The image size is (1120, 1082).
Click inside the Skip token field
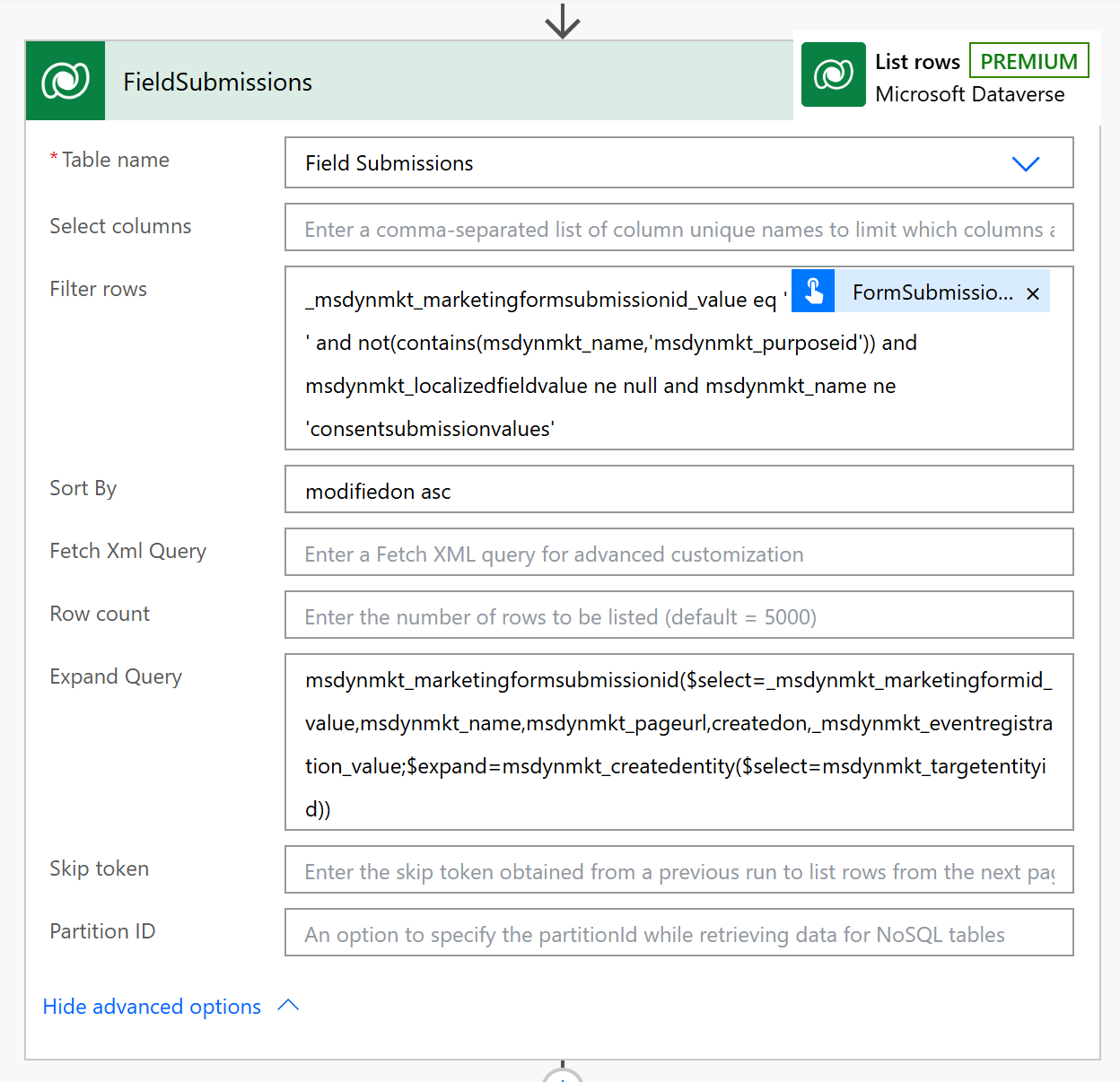click(x=678, y=869)
